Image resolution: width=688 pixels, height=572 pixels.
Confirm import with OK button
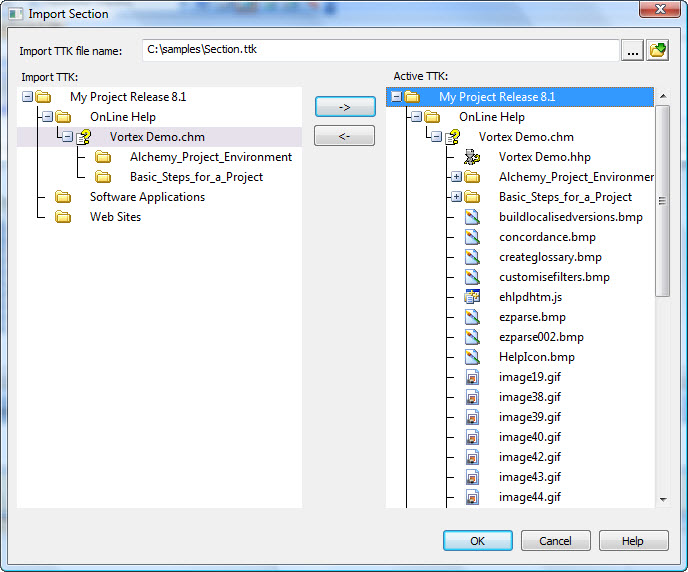[x=477, y=541]
